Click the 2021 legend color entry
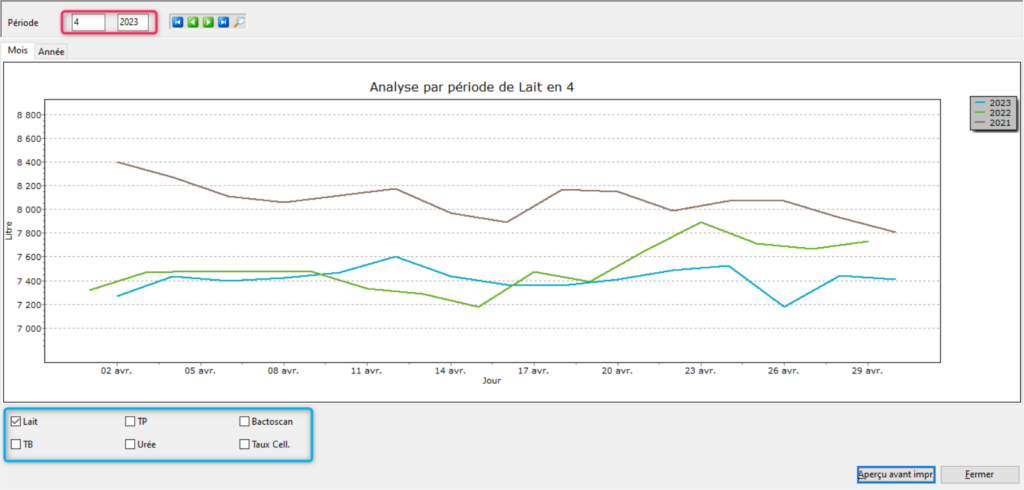The height and width of the screenshot is (490, 1024). click(x=993, y=123)
